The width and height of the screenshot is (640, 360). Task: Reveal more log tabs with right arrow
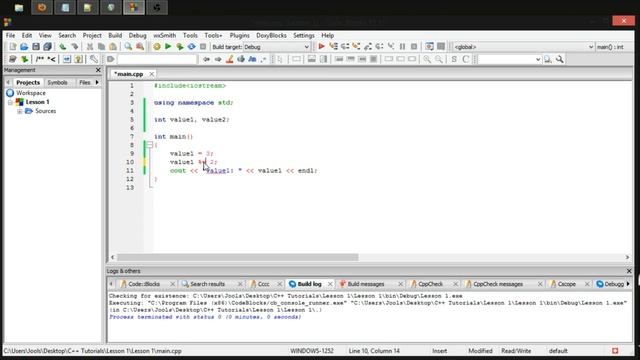[628, 284]
